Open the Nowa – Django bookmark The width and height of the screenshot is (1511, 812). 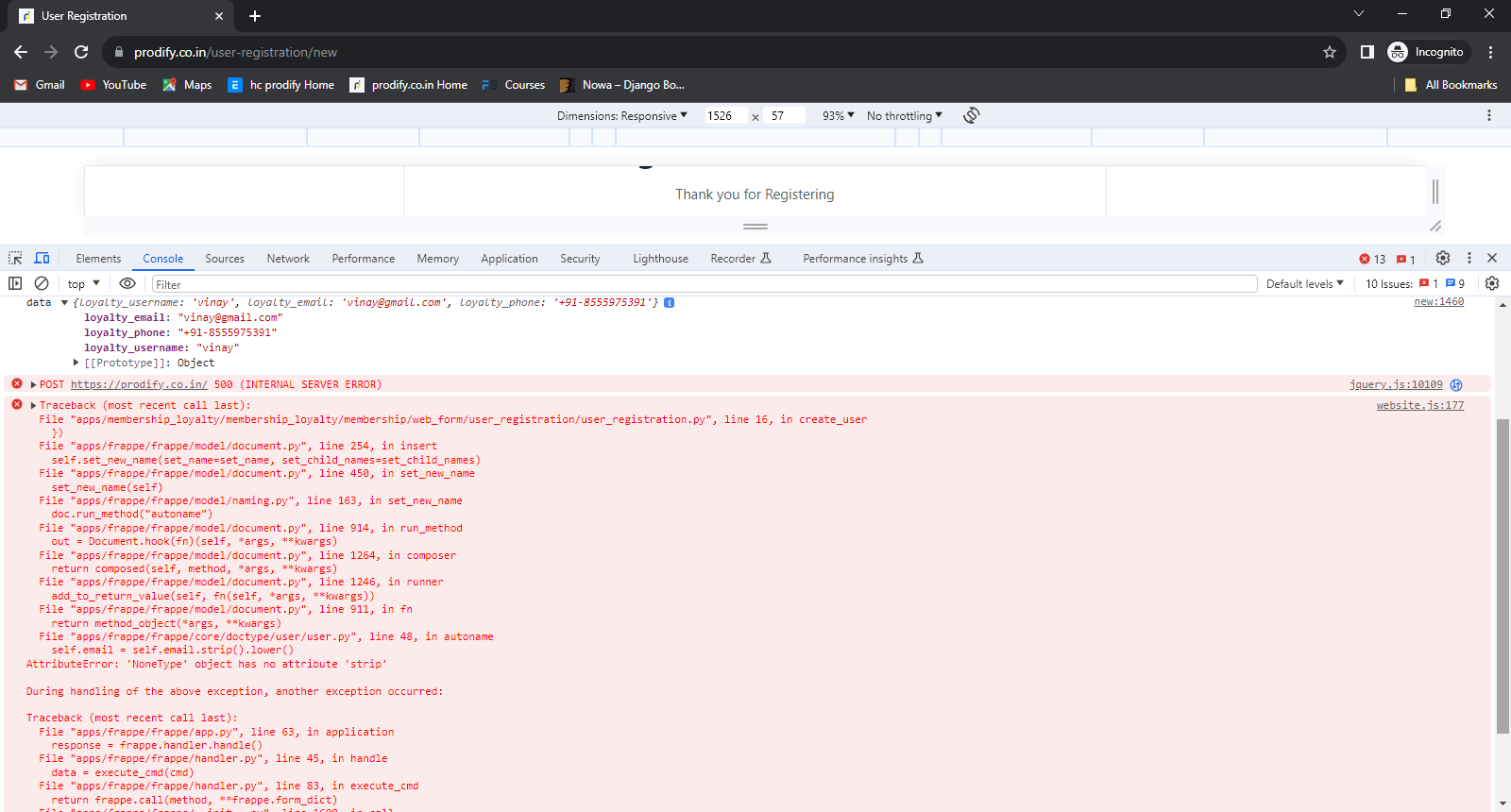[x=622, y=85]
